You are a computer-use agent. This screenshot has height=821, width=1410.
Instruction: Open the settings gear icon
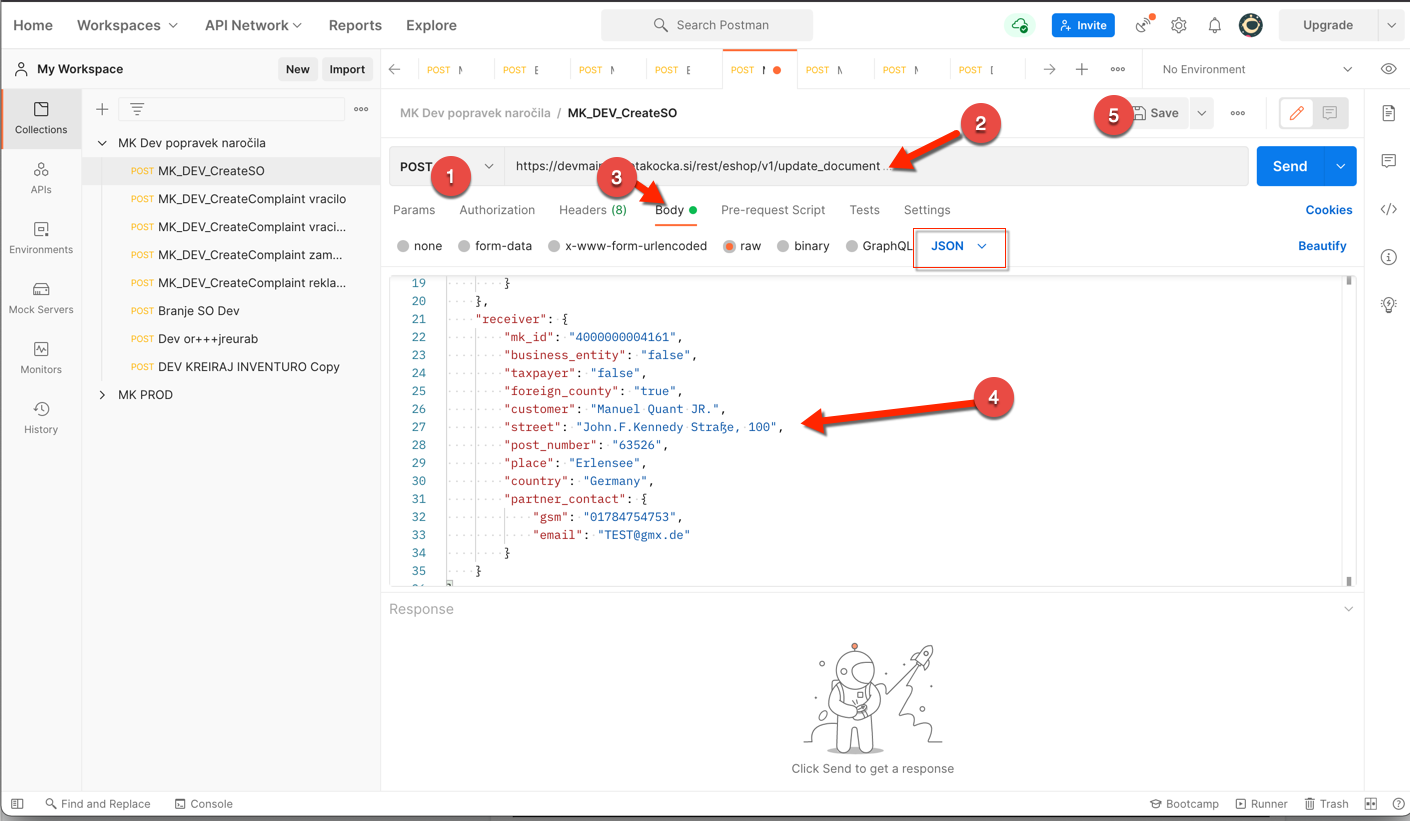point(1179,25)
